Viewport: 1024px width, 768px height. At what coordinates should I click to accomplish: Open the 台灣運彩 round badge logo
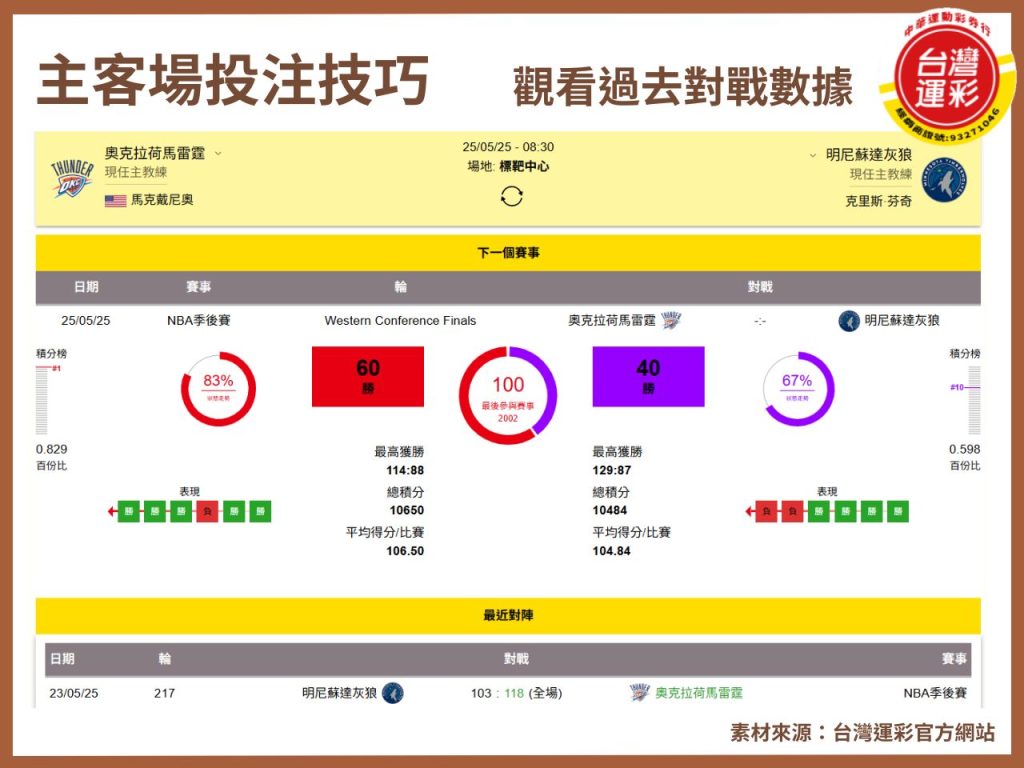tap(946, 77)
